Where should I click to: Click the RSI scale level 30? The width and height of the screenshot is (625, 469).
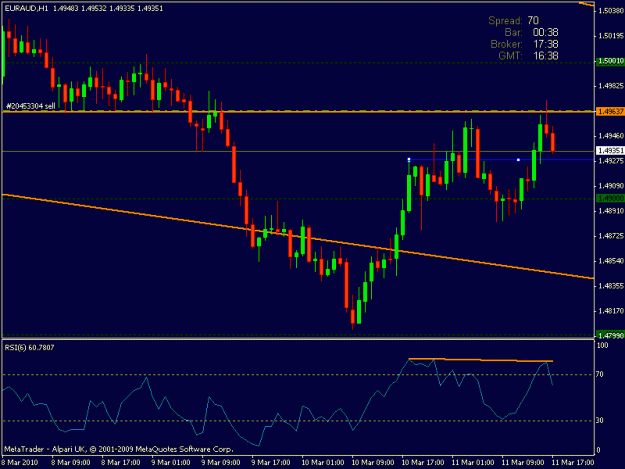point(600,420)
